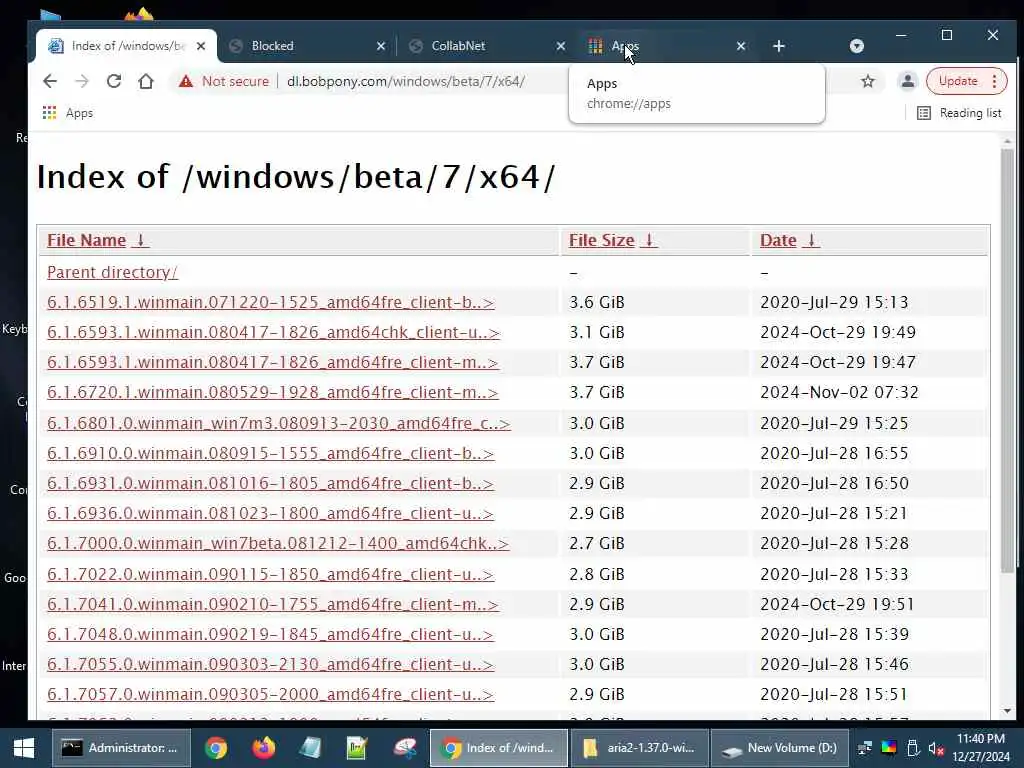Click the forward navigation arrow
This screenshot has height=768, width=1024.
point(82,81)
